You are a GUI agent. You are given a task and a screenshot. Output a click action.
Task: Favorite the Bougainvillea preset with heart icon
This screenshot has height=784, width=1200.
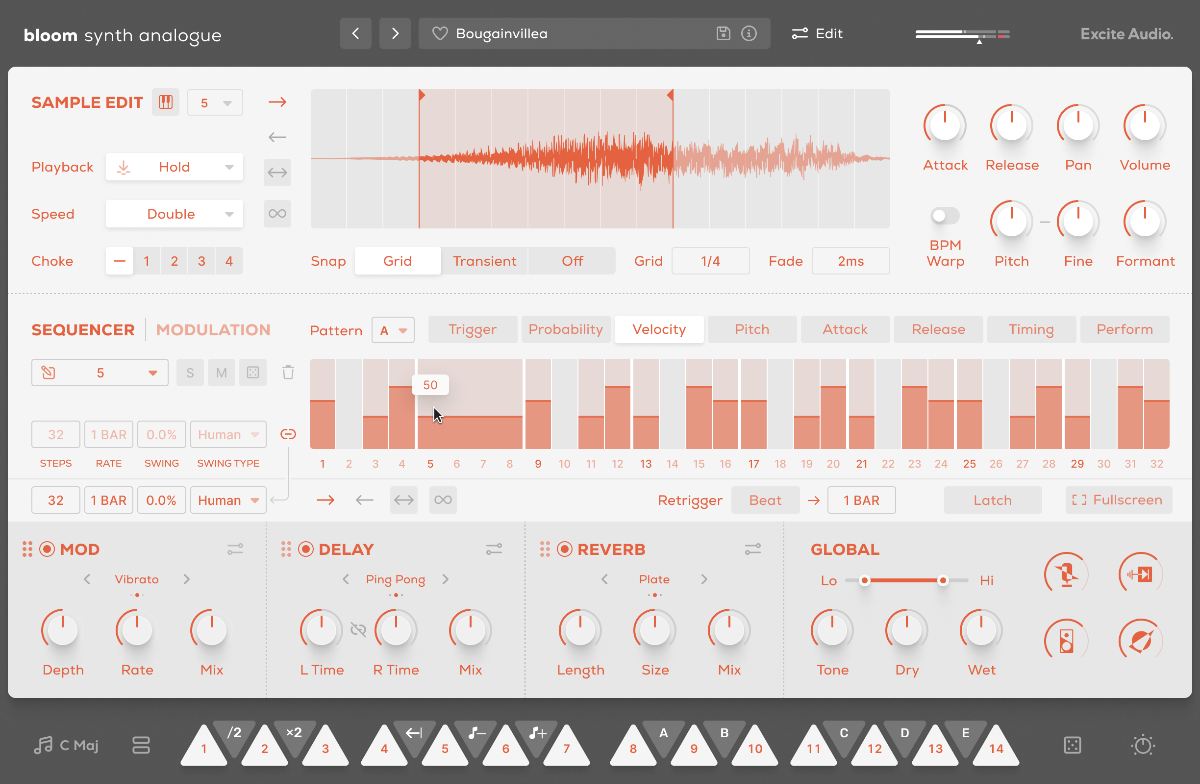coord(439,34)
